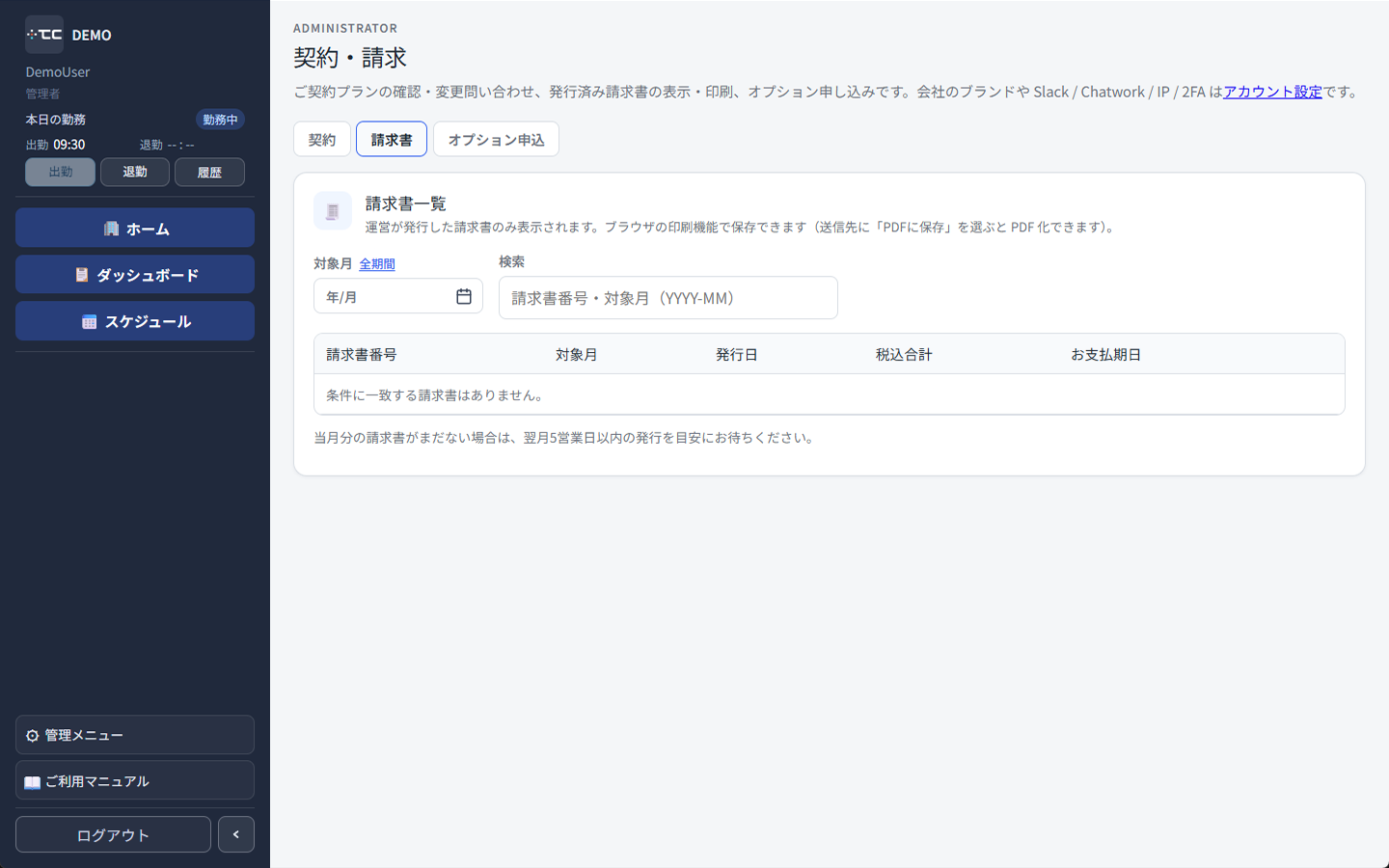Open the 管理メニュー button
This screenshot has height=868, width=1389.
tap(135, 735)
